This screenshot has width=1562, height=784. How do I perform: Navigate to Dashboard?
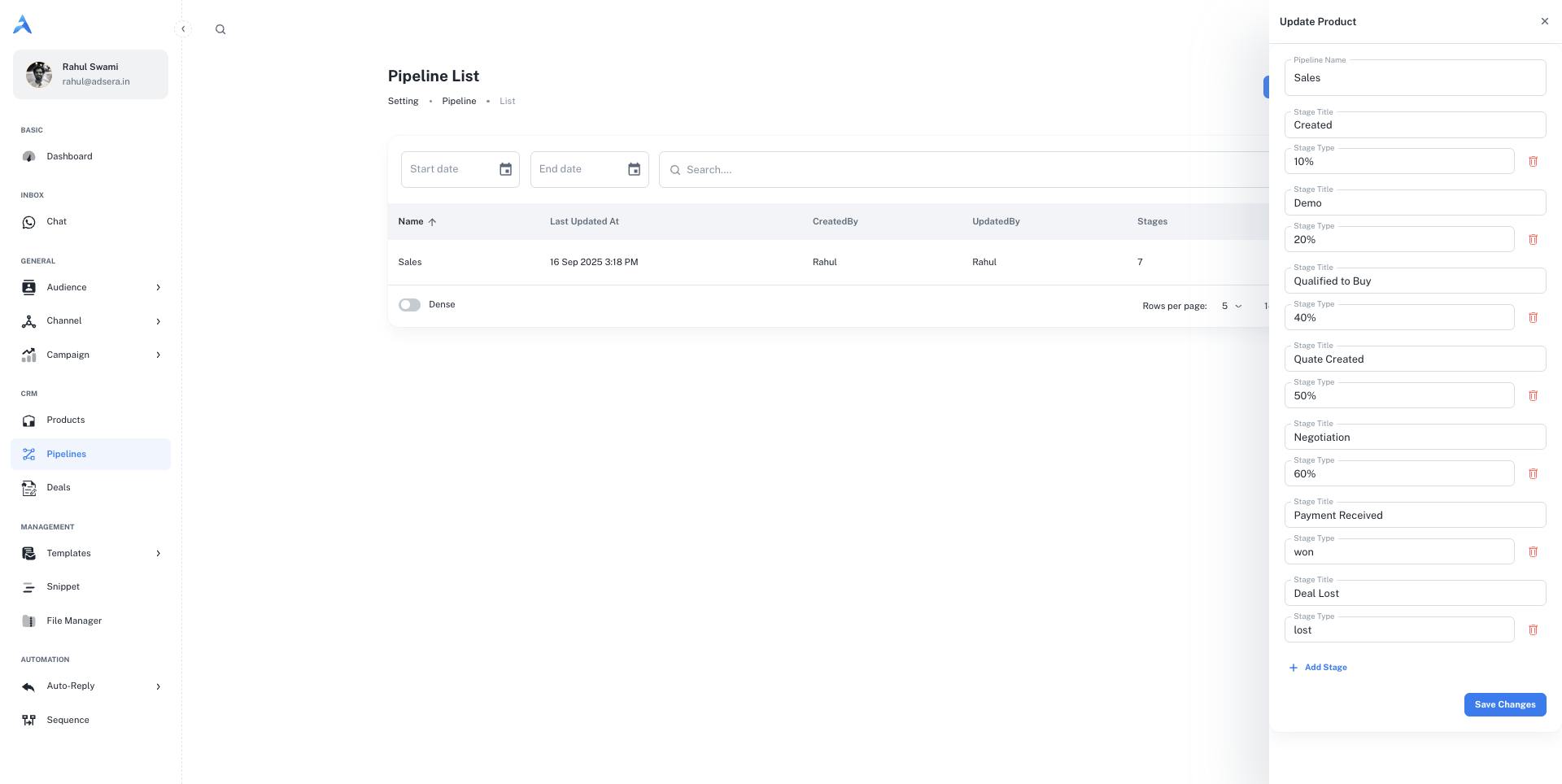pos(69,156)
